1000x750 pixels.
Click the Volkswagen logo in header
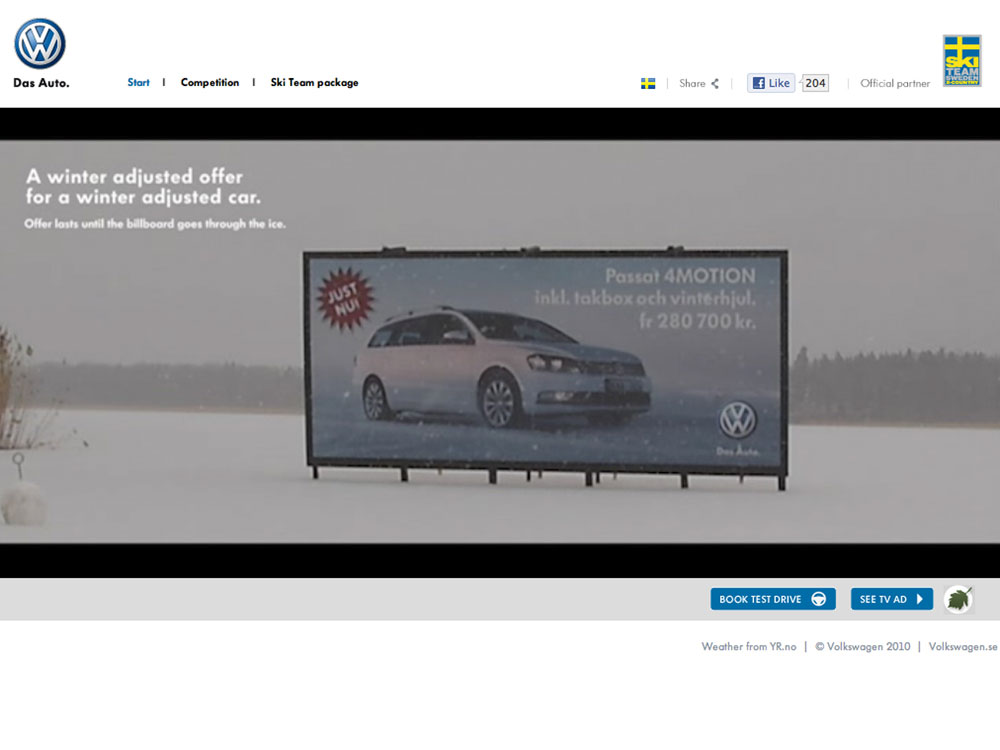[40, 43]
